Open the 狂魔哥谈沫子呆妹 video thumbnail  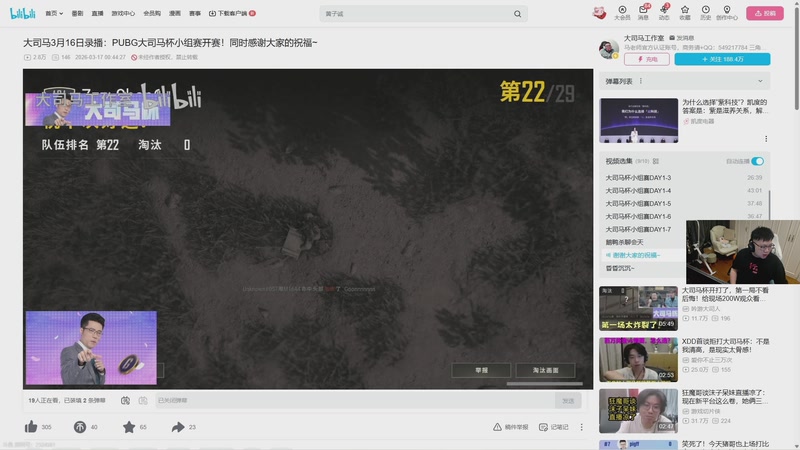[x=638, y=411]
